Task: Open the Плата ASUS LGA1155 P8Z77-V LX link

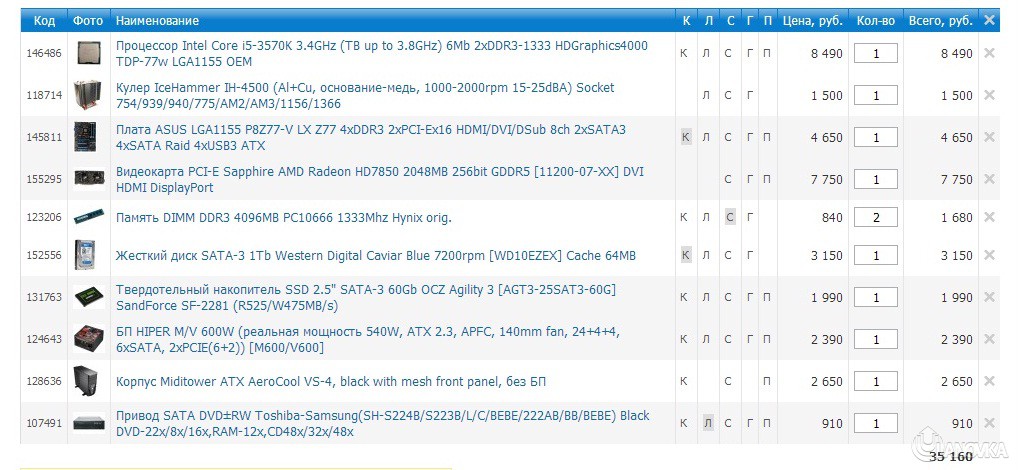Action: pyautogui.click(x=370, y=138)
